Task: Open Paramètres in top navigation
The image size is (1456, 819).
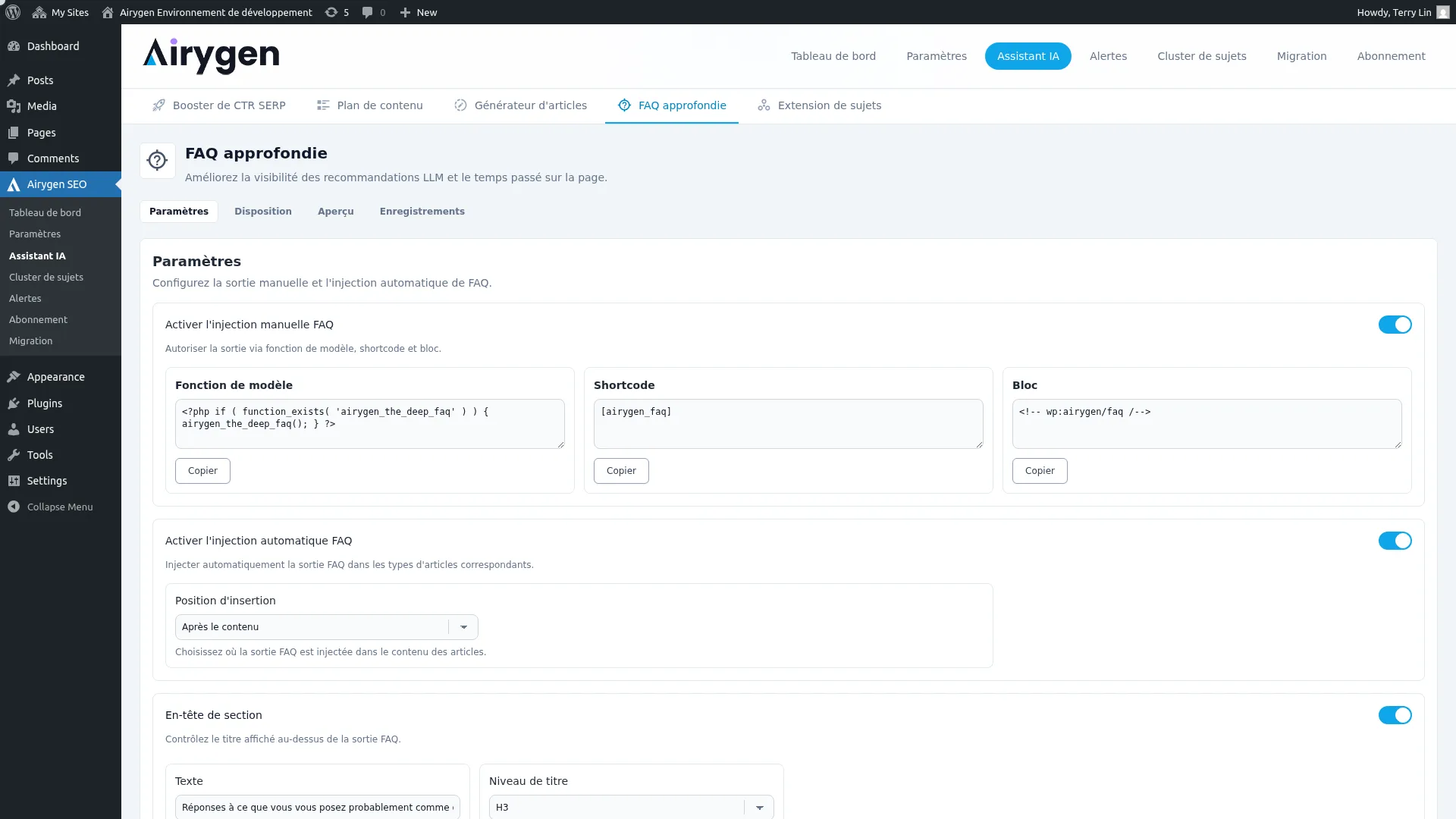Action: [x=937, y=56]
